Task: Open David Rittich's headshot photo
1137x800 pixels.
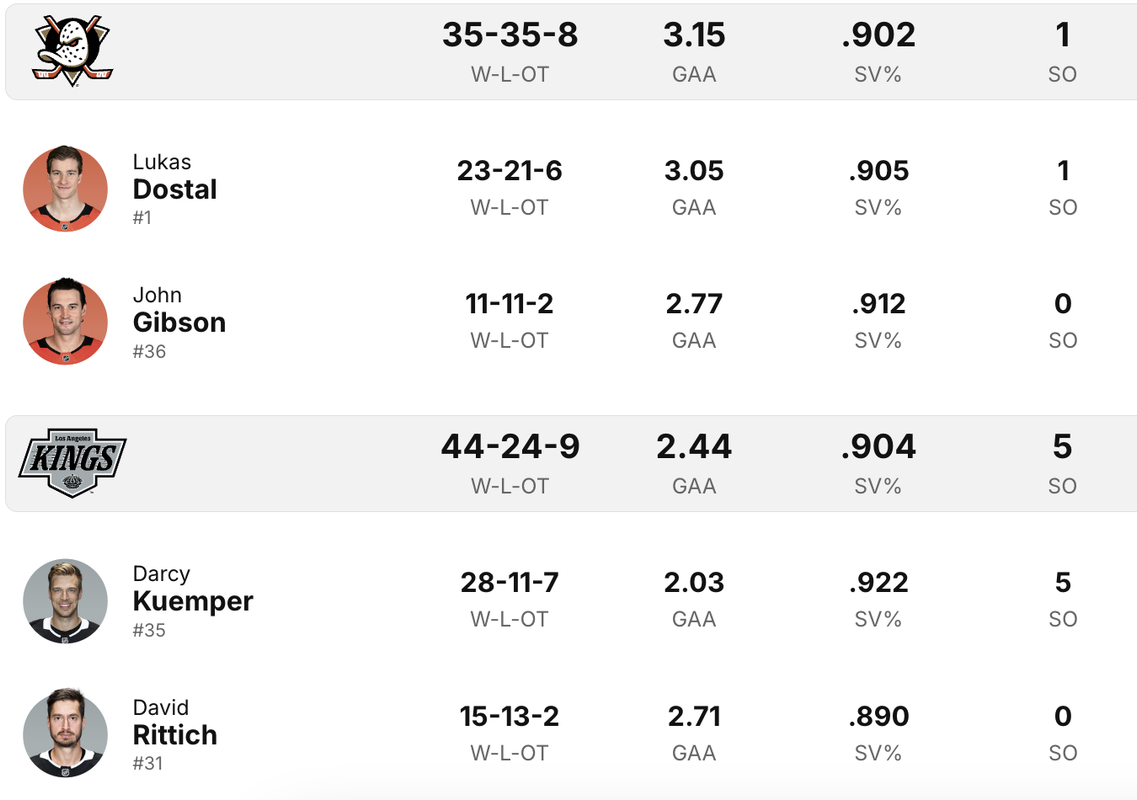Action: pos(65,734)
